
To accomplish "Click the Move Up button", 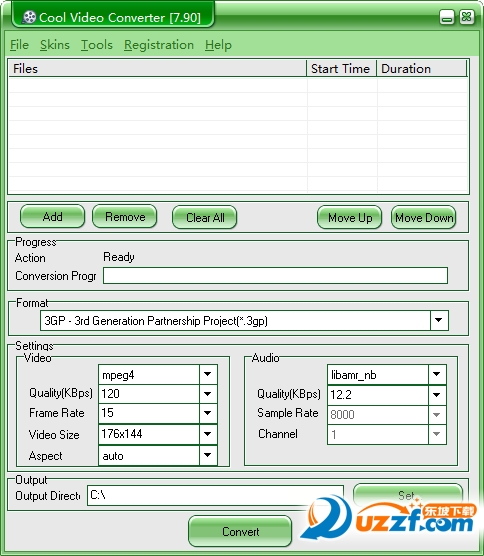I will (350, 217).
